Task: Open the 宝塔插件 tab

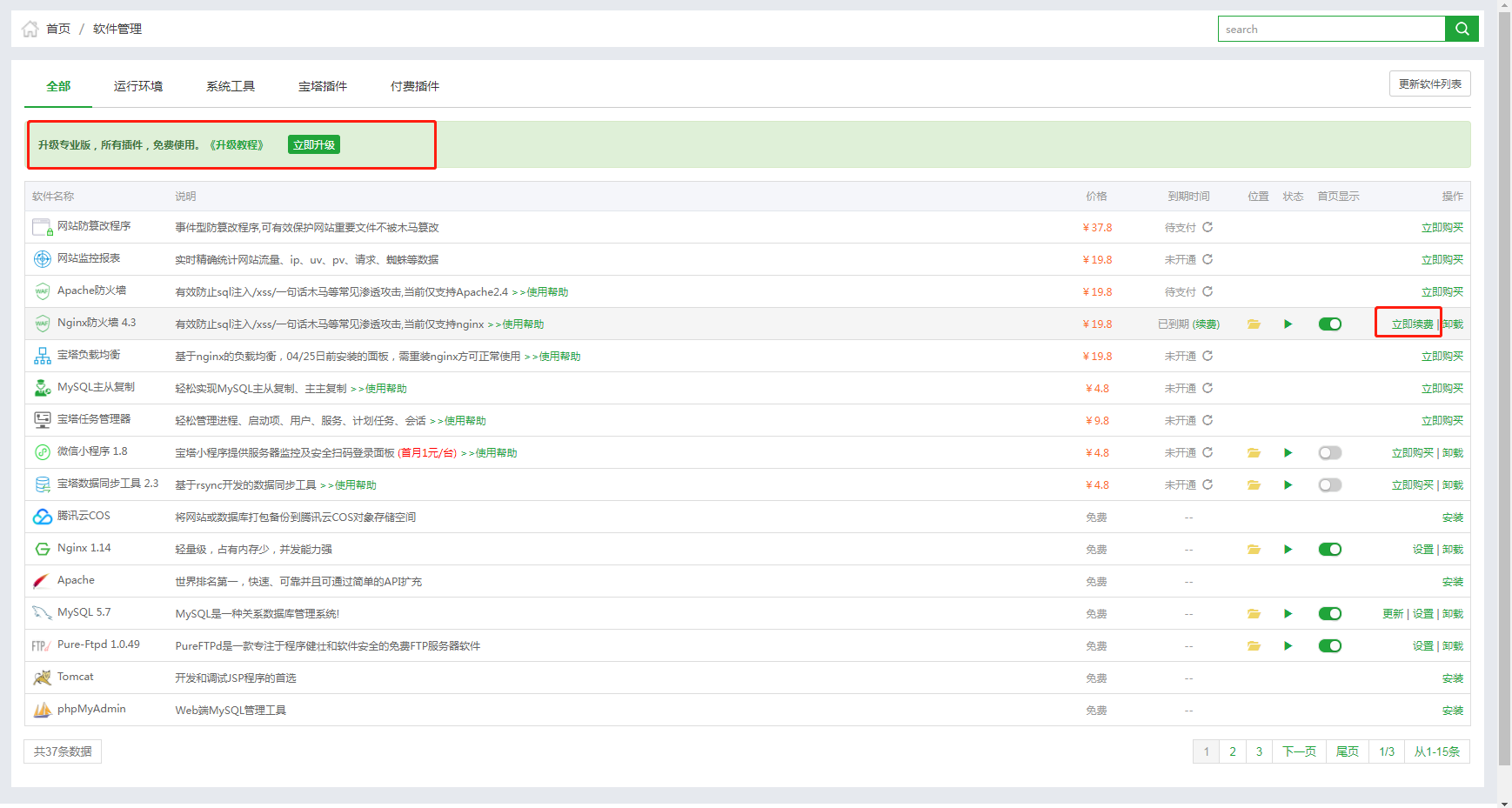Action: [x=323, y=86]
